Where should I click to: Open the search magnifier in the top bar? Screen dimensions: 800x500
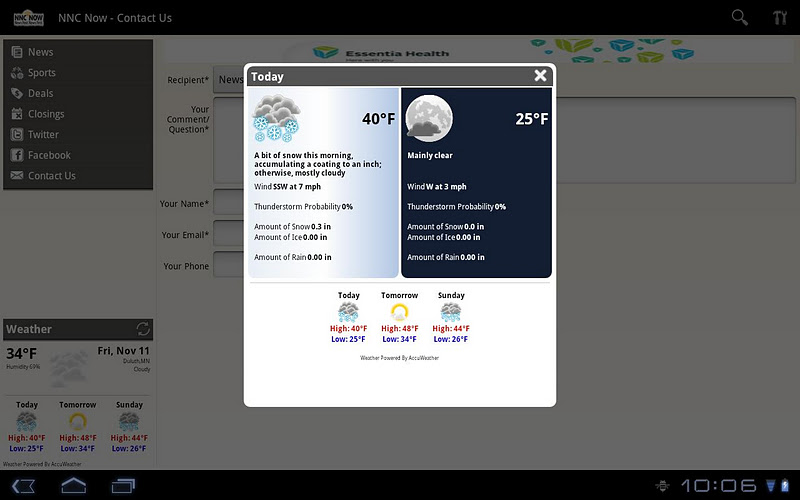coord(739,17)
